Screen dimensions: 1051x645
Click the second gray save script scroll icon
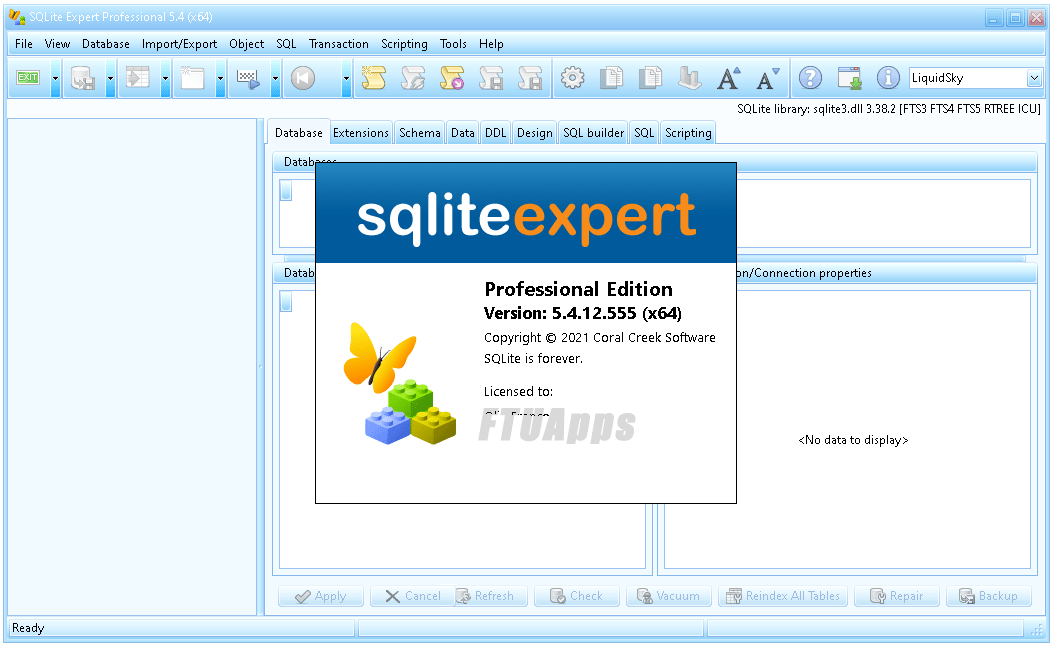tap(531, 78)
